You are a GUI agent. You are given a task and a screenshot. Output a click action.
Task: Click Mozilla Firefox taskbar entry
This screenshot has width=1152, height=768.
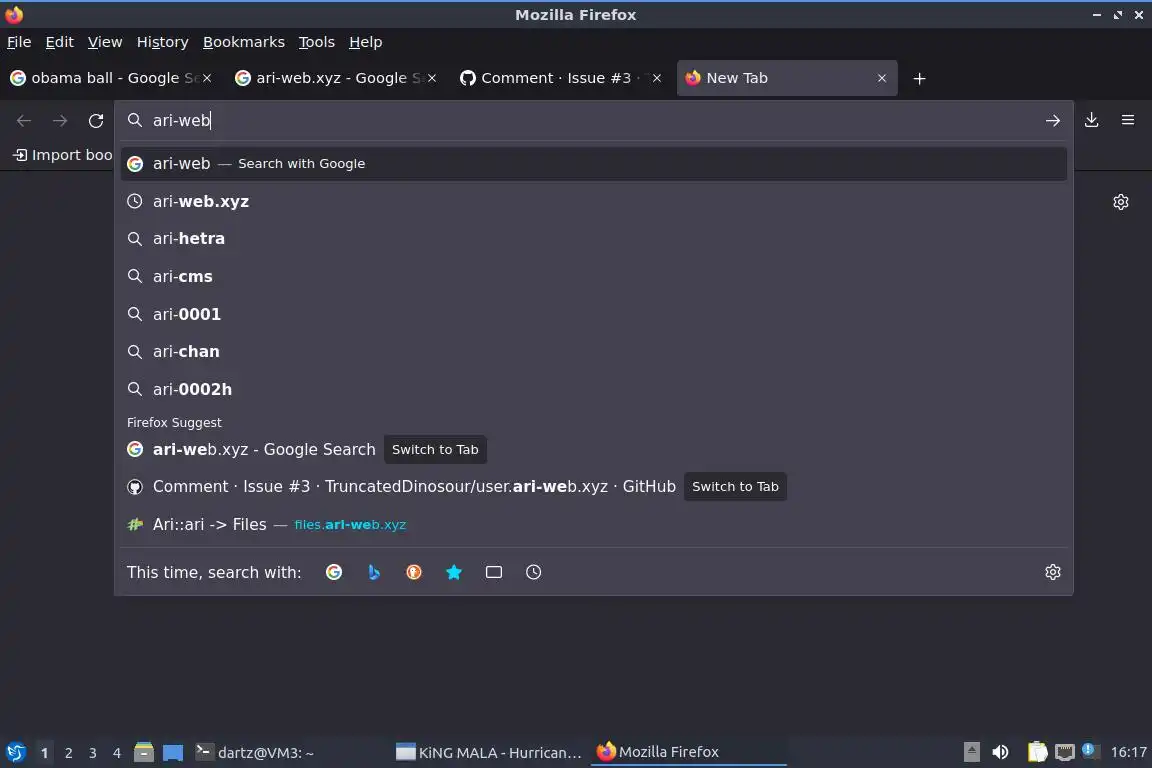[688, 752]
